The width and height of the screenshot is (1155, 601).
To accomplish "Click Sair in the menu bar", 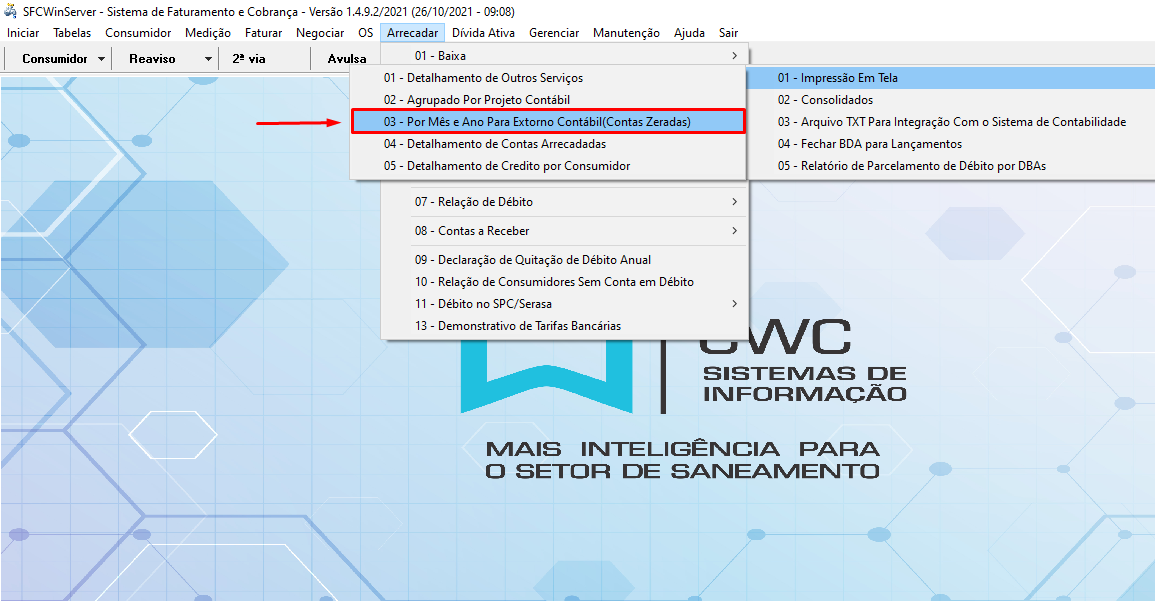I will [728, 33].
